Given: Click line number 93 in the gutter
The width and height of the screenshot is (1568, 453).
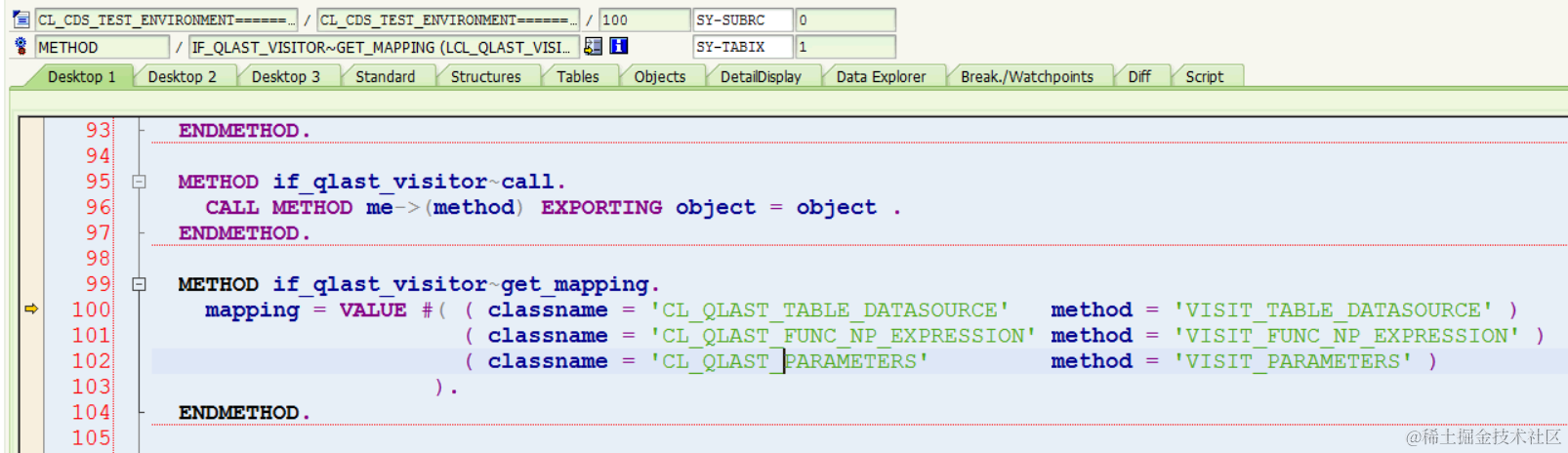Looking at the screenshot, I should click(98, 130).
